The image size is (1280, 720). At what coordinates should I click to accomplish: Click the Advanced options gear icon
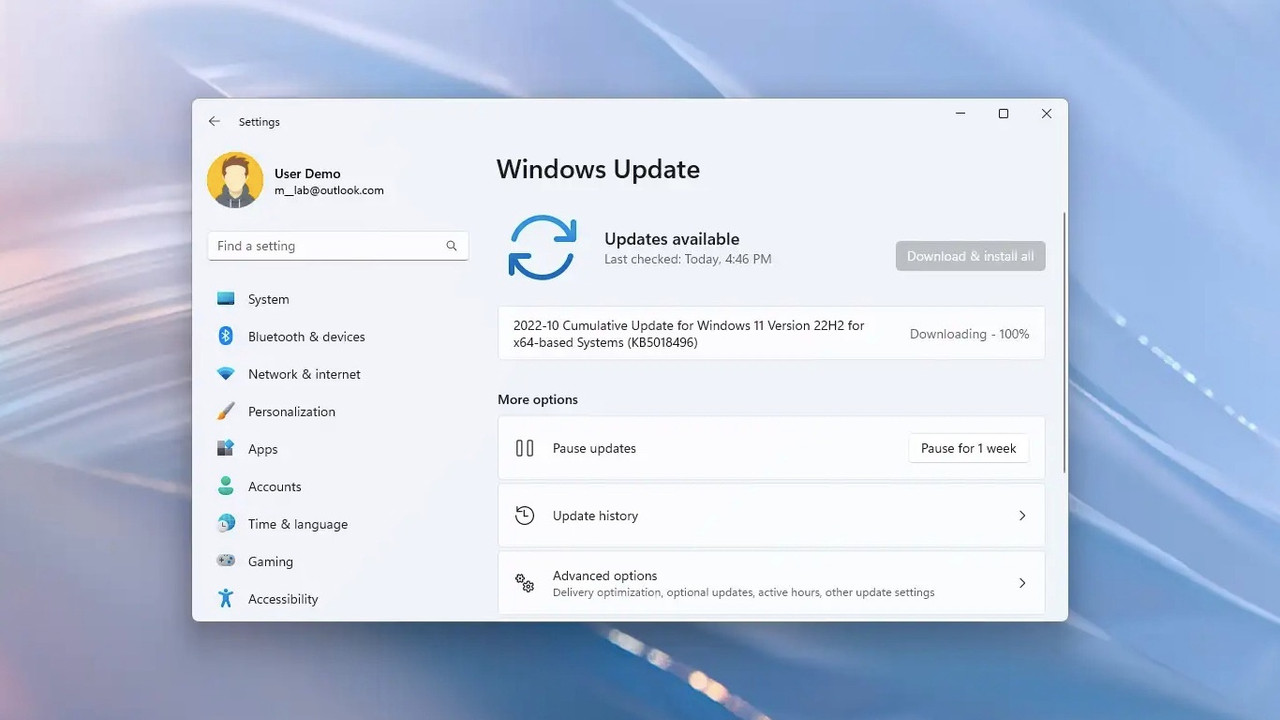point(524,583)
